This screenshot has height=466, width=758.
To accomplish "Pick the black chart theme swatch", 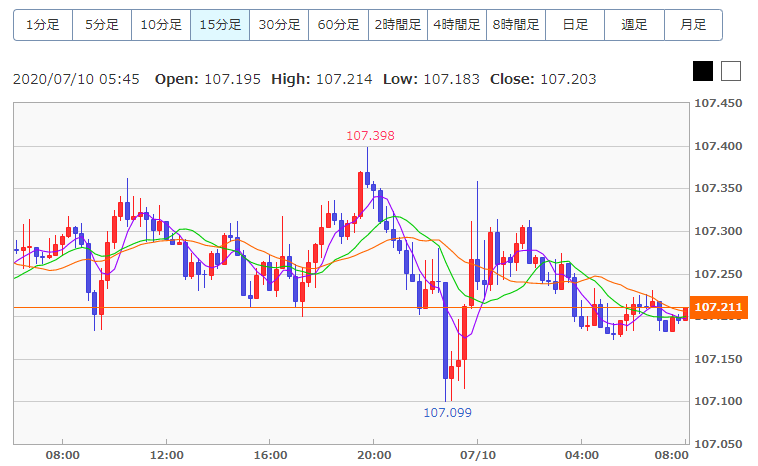I will coord(702,71).
